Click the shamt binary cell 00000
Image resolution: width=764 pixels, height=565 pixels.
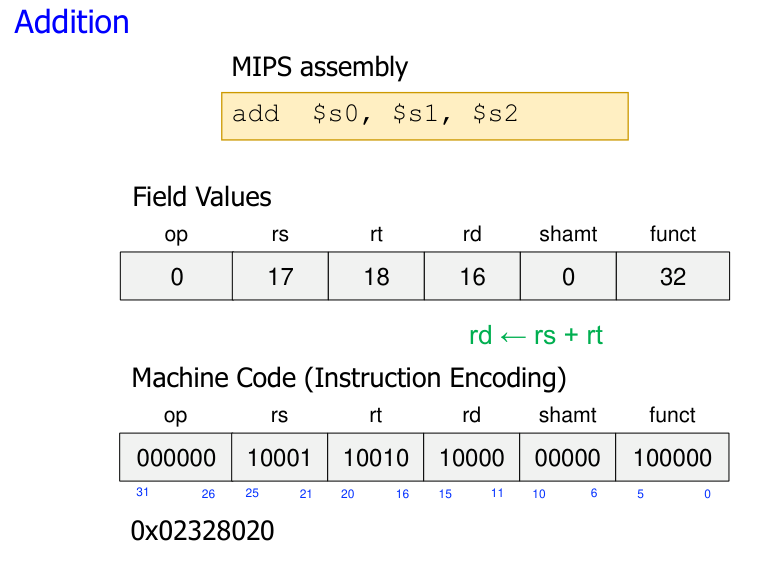click(568, 458)
